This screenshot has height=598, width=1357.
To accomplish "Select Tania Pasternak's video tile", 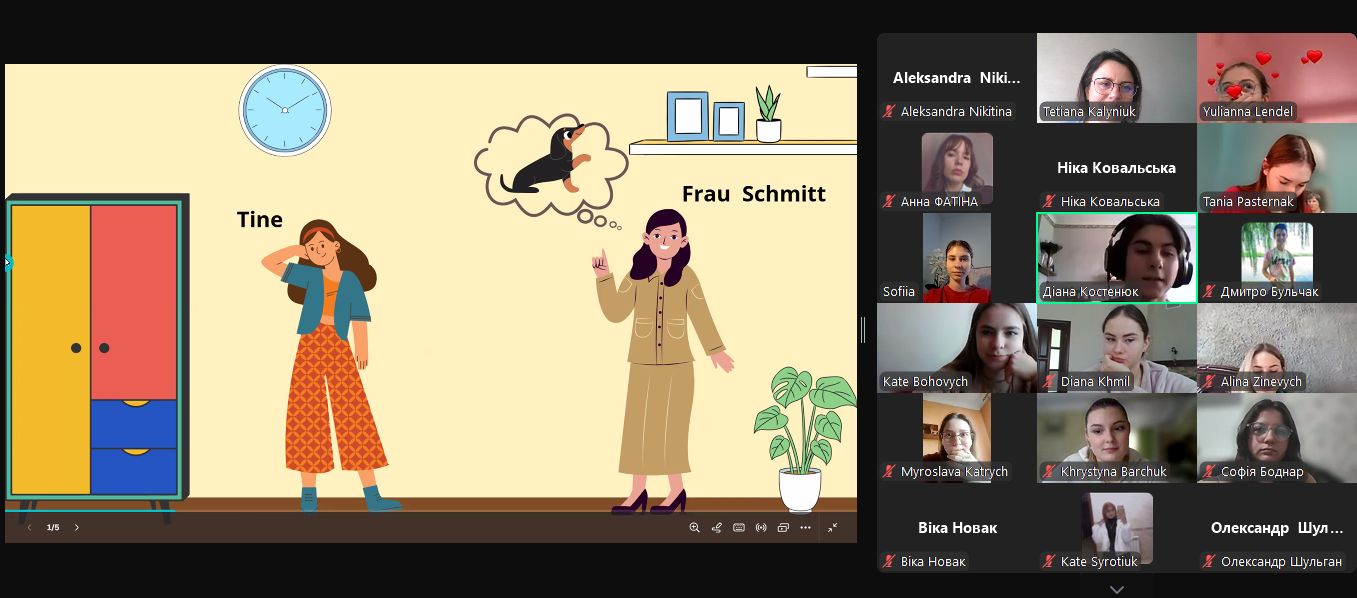I will tap(1277, 168).
